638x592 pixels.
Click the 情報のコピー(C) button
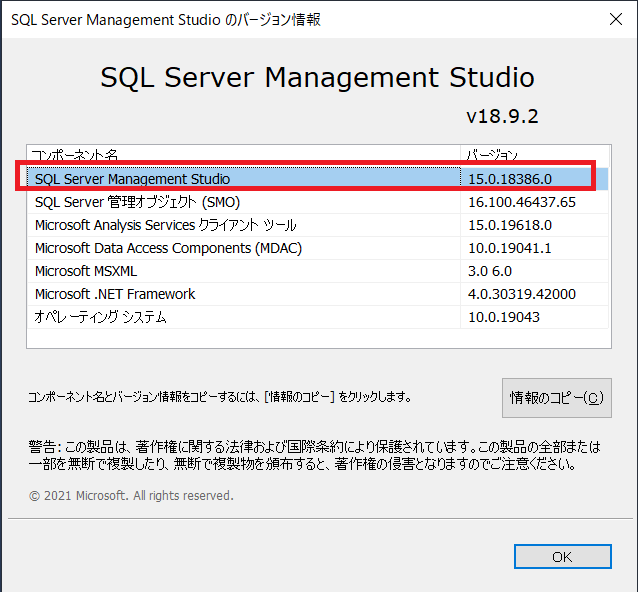(x=556, y=398)
